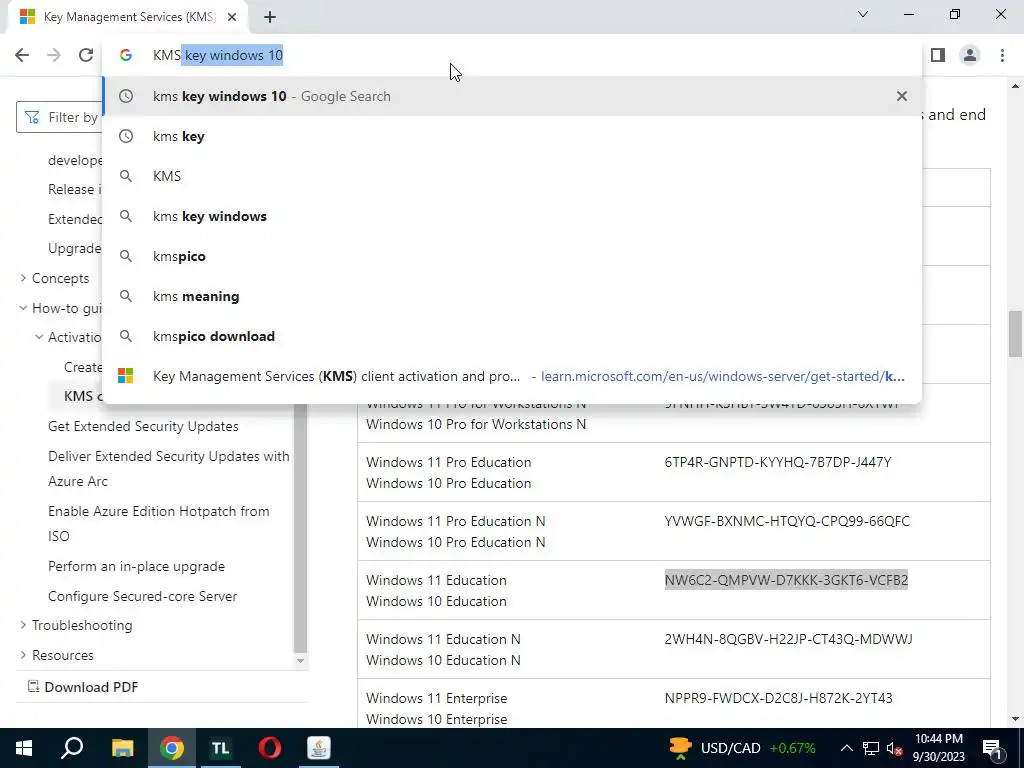Viewport: 1024px width, 768px height.
Task: Click 'Windows 10 Pro for Workstations N' text
Action: pos(475,424)
